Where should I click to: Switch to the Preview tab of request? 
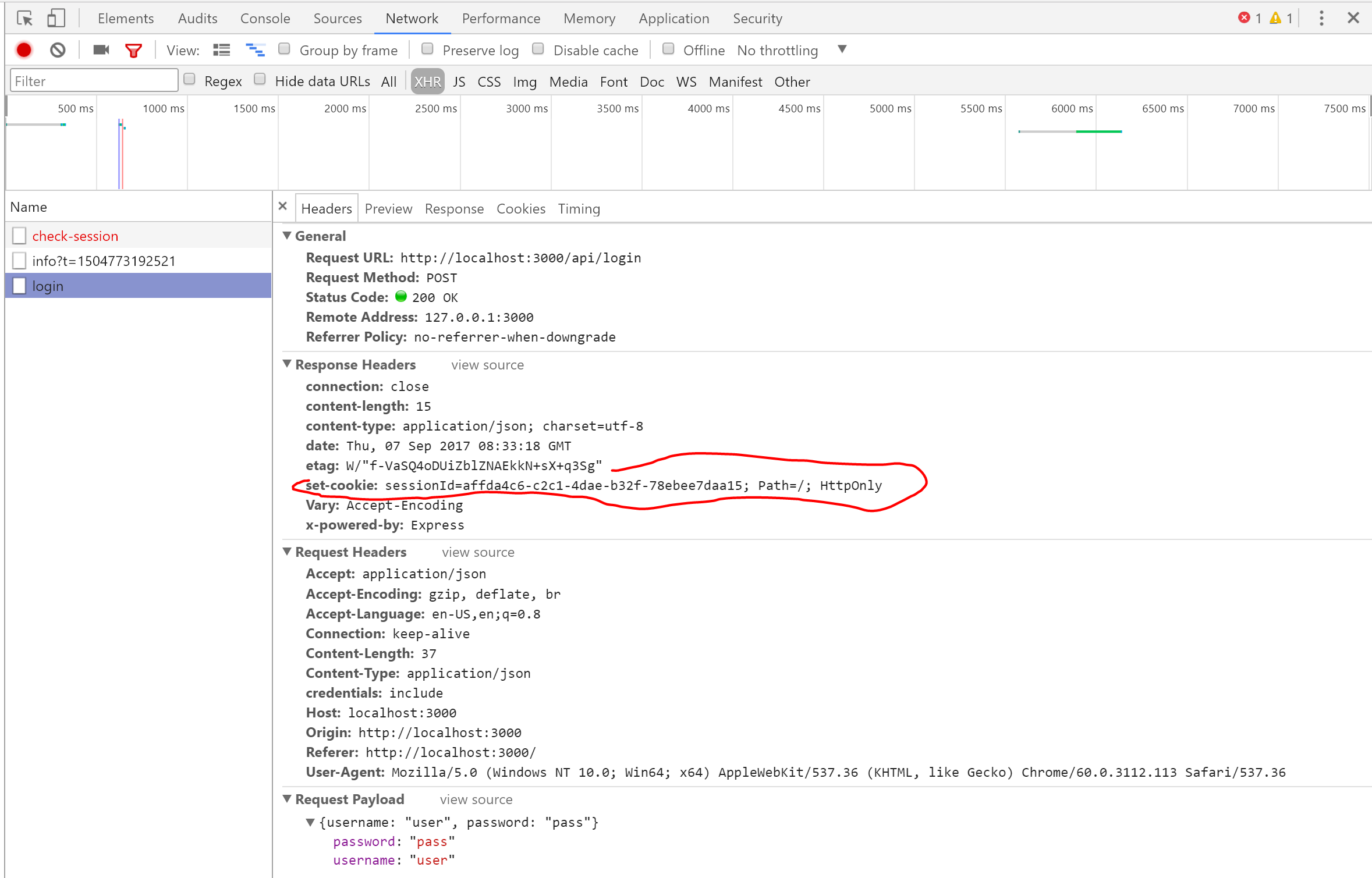pyautogui.click(x=388, y=209)
